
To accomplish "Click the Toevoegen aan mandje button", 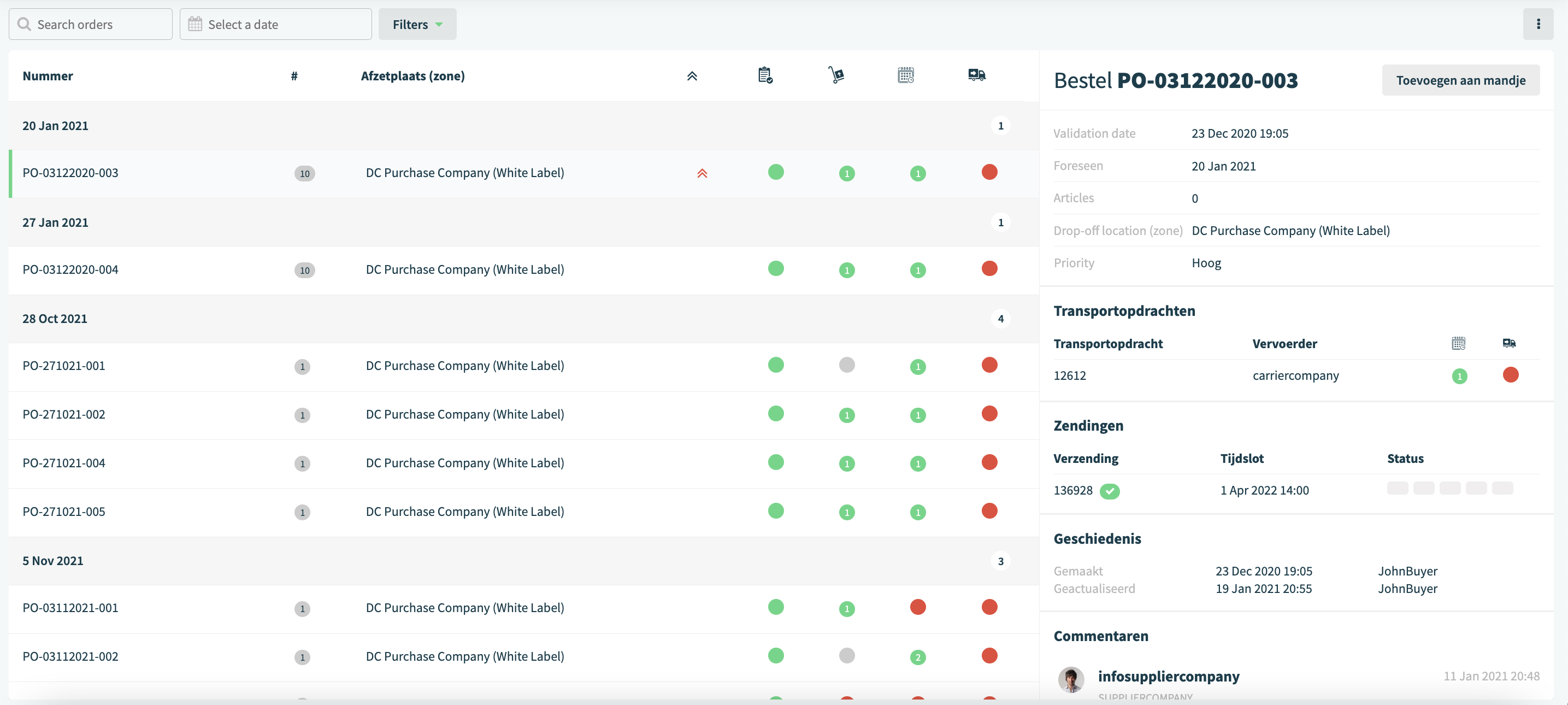I will pyautogui.click(x=1461, y=80).
